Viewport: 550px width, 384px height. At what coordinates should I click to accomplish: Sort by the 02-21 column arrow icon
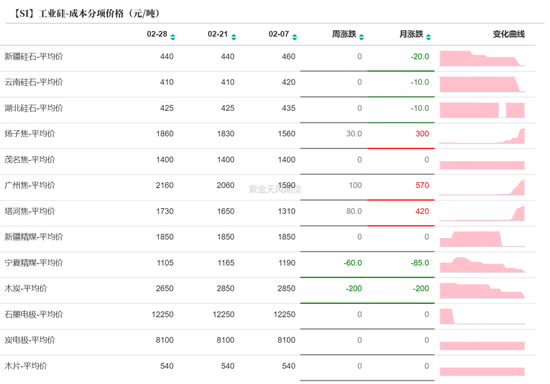click(x=234, y=37)
